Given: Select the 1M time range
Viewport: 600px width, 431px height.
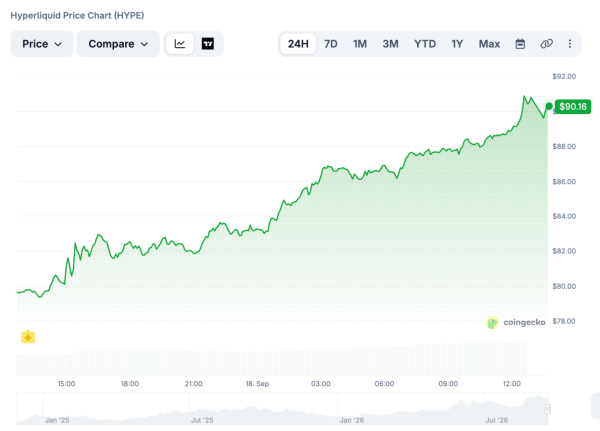Looking at the screenshot, I should tap(360, 44).
